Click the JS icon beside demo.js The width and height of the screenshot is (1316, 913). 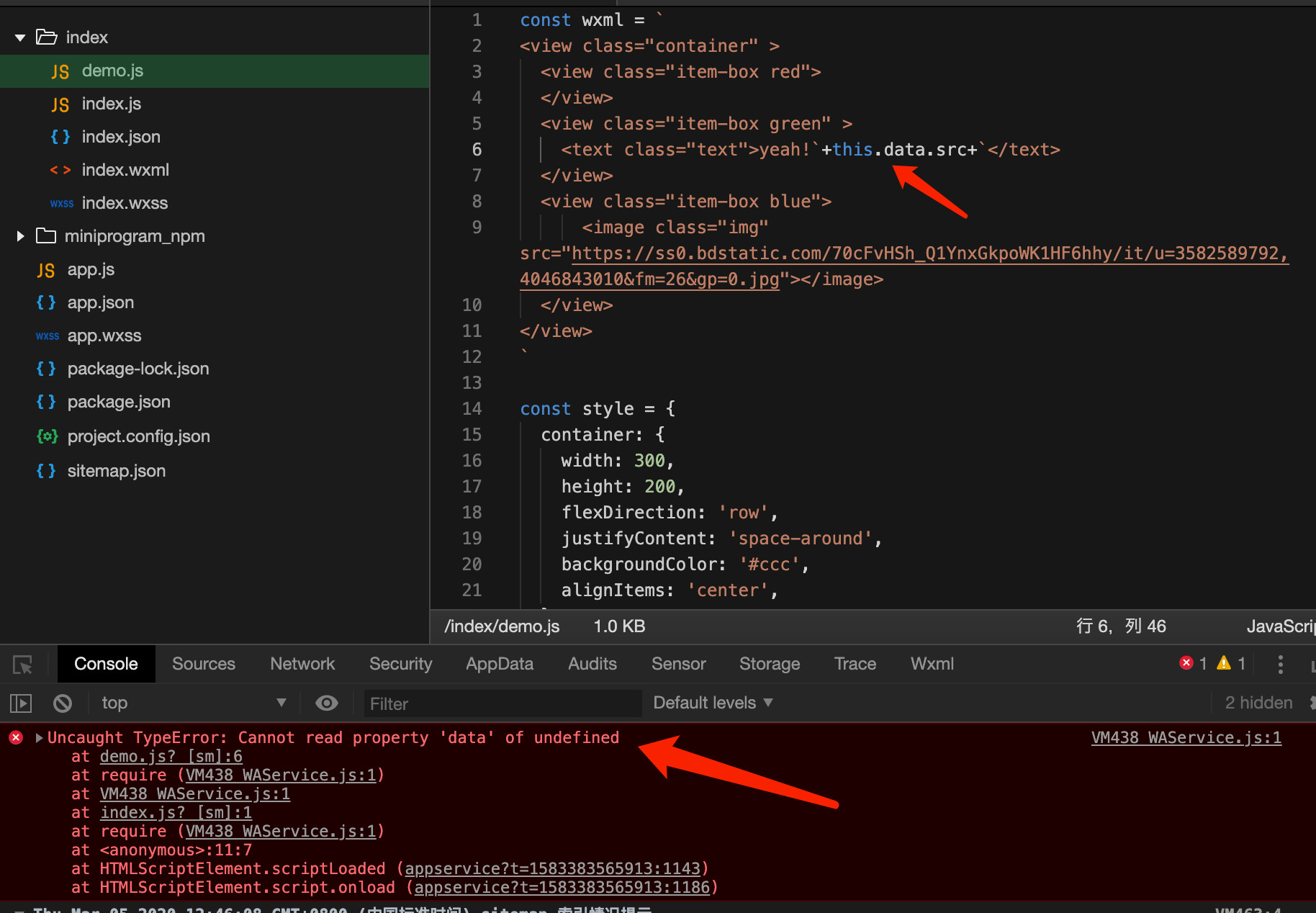60,71
